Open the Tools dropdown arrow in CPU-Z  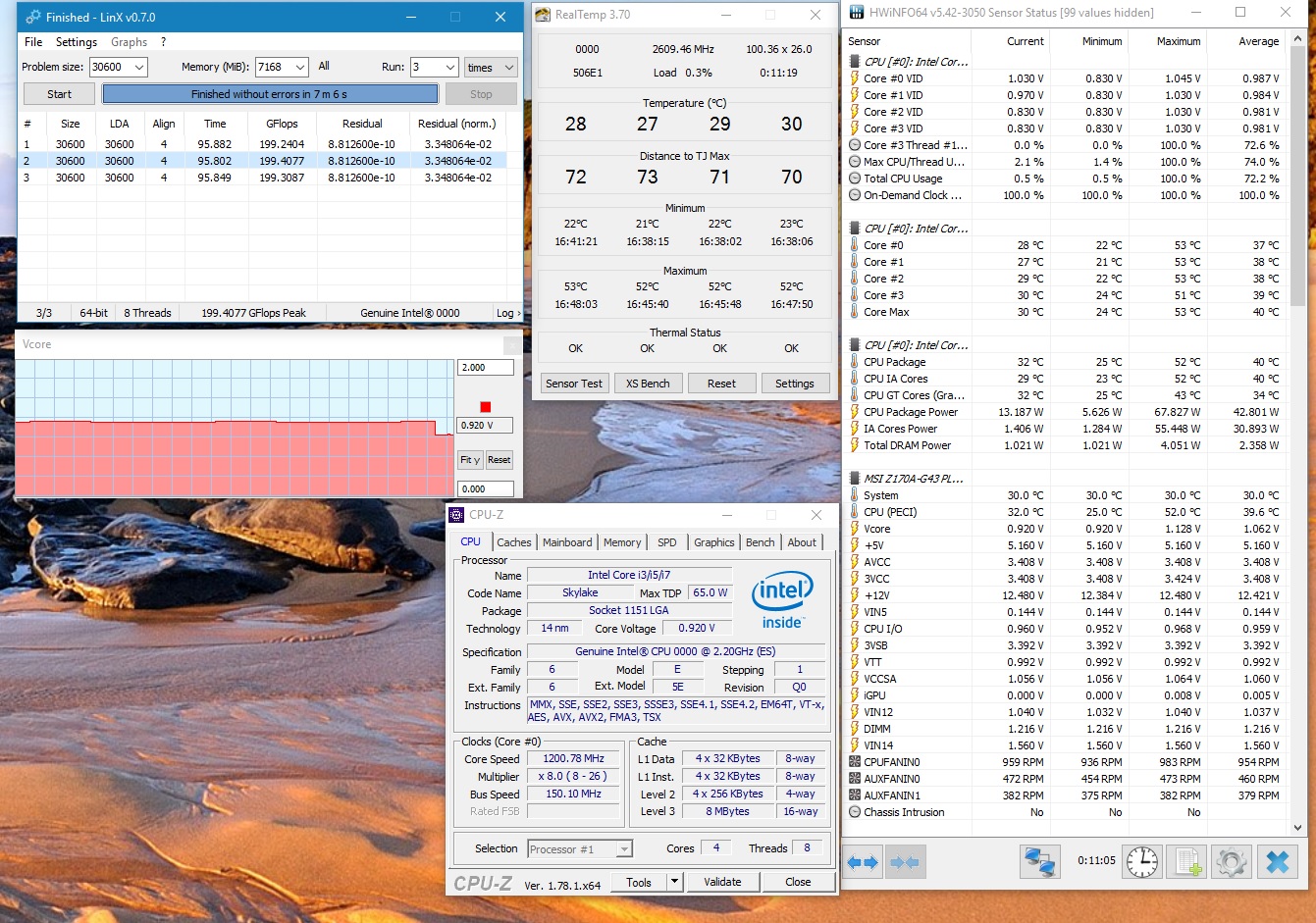[x=674, y=882]
